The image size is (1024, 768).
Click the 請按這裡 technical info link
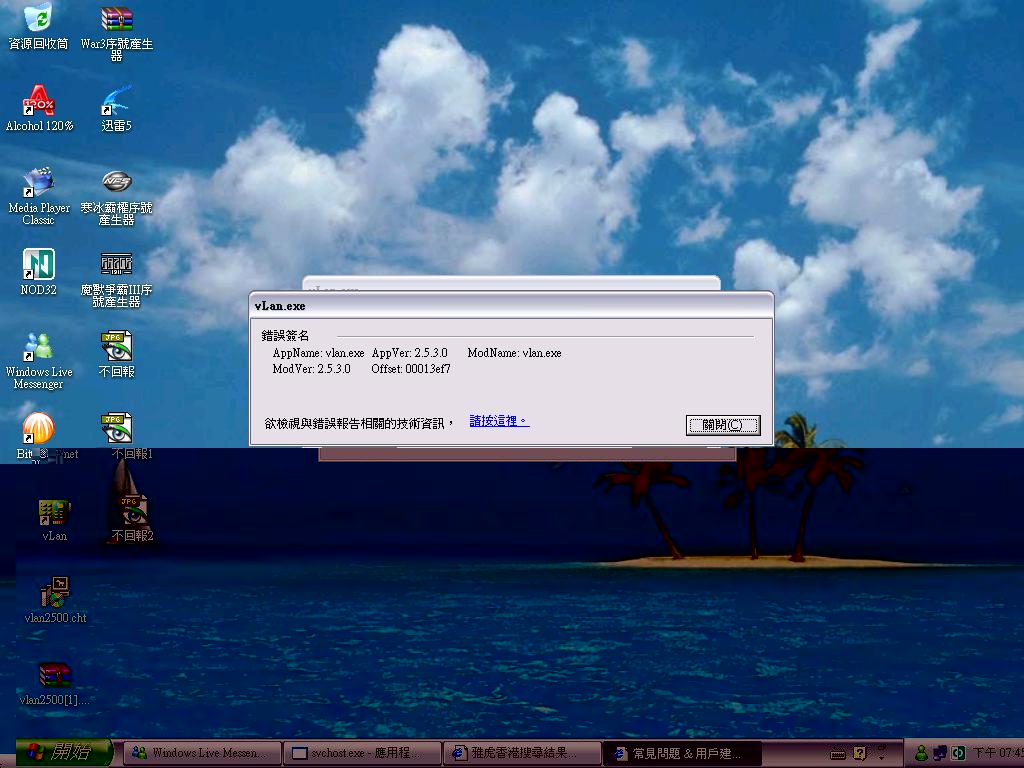pos(499,421)
